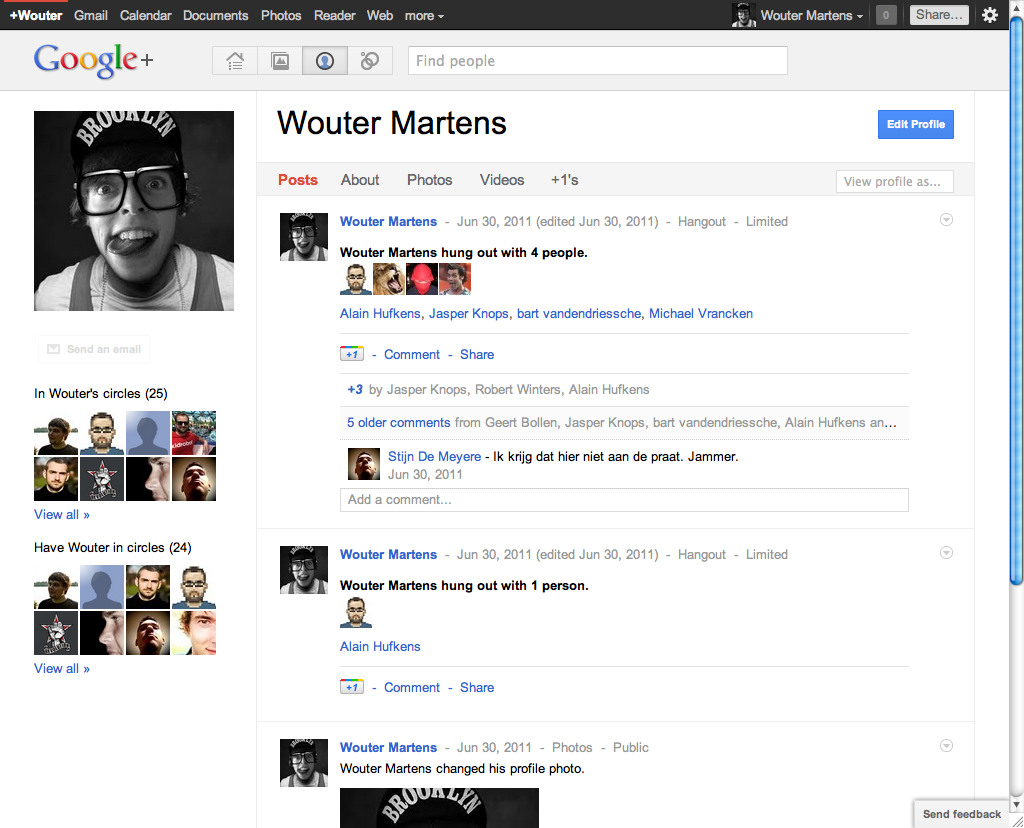Open the Circles icon in the navigation bar
This screenshot has width=1024, height=828.
tap(370, 61)
